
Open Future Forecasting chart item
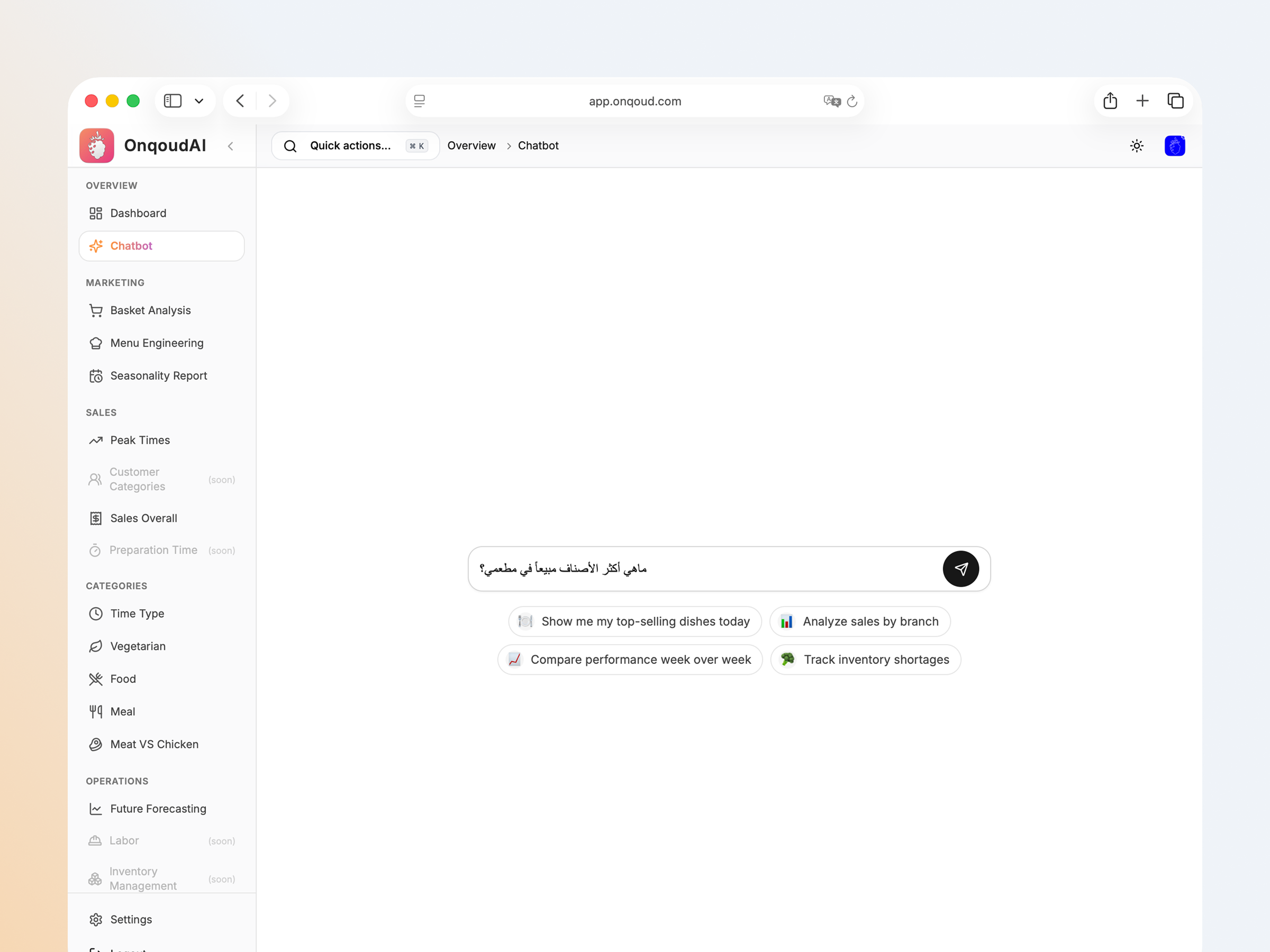[158, 809]
